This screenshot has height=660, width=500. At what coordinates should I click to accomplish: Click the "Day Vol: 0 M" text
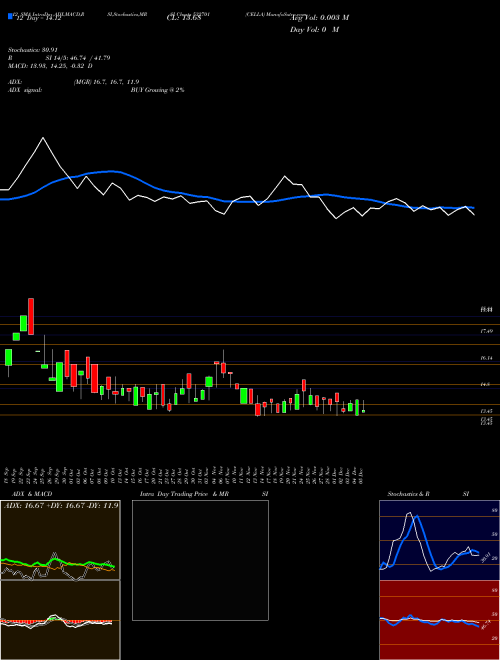pos(314,30)
